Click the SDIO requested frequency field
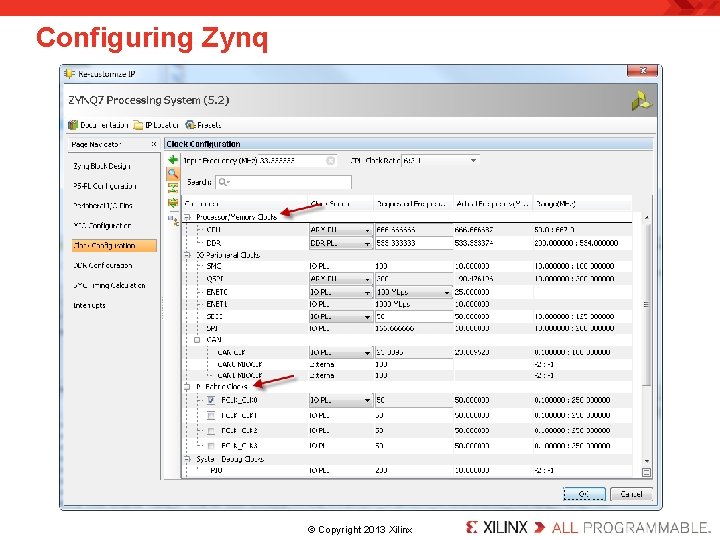The image size is (720, 540). click(414, 317)
